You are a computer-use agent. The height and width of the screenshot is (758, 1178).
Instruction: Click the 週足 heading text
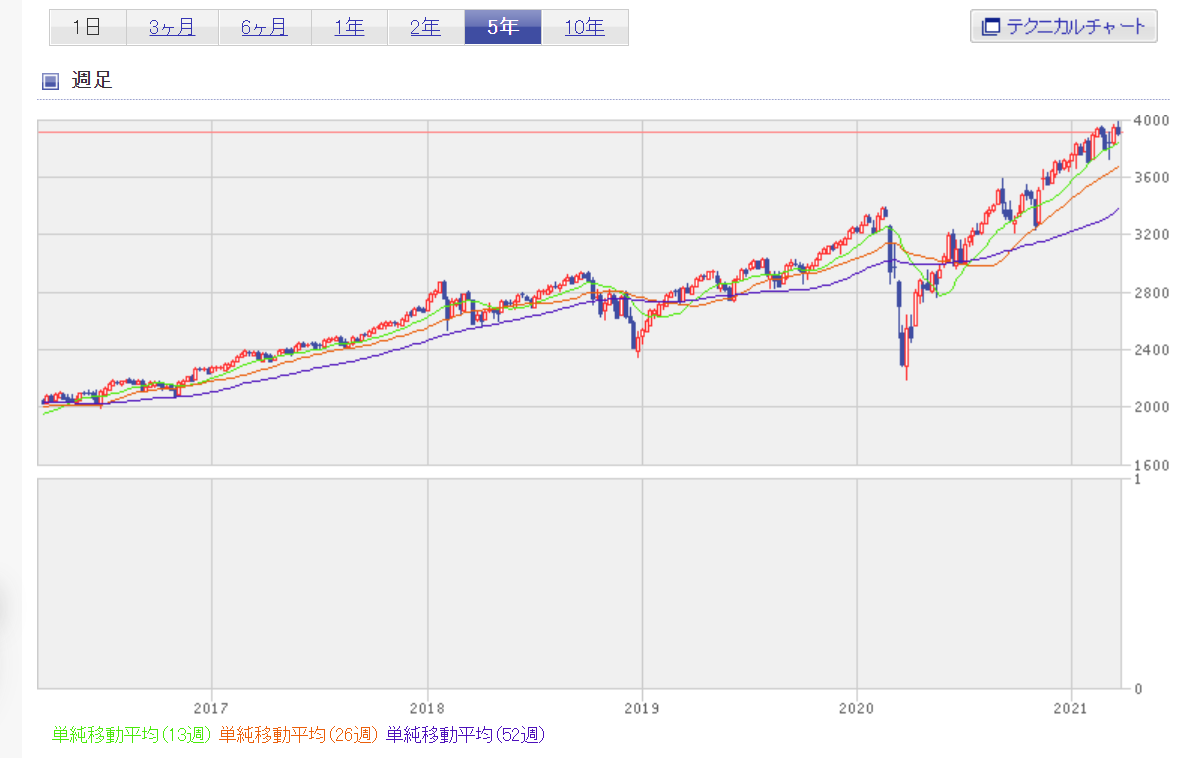click(92, 80)
